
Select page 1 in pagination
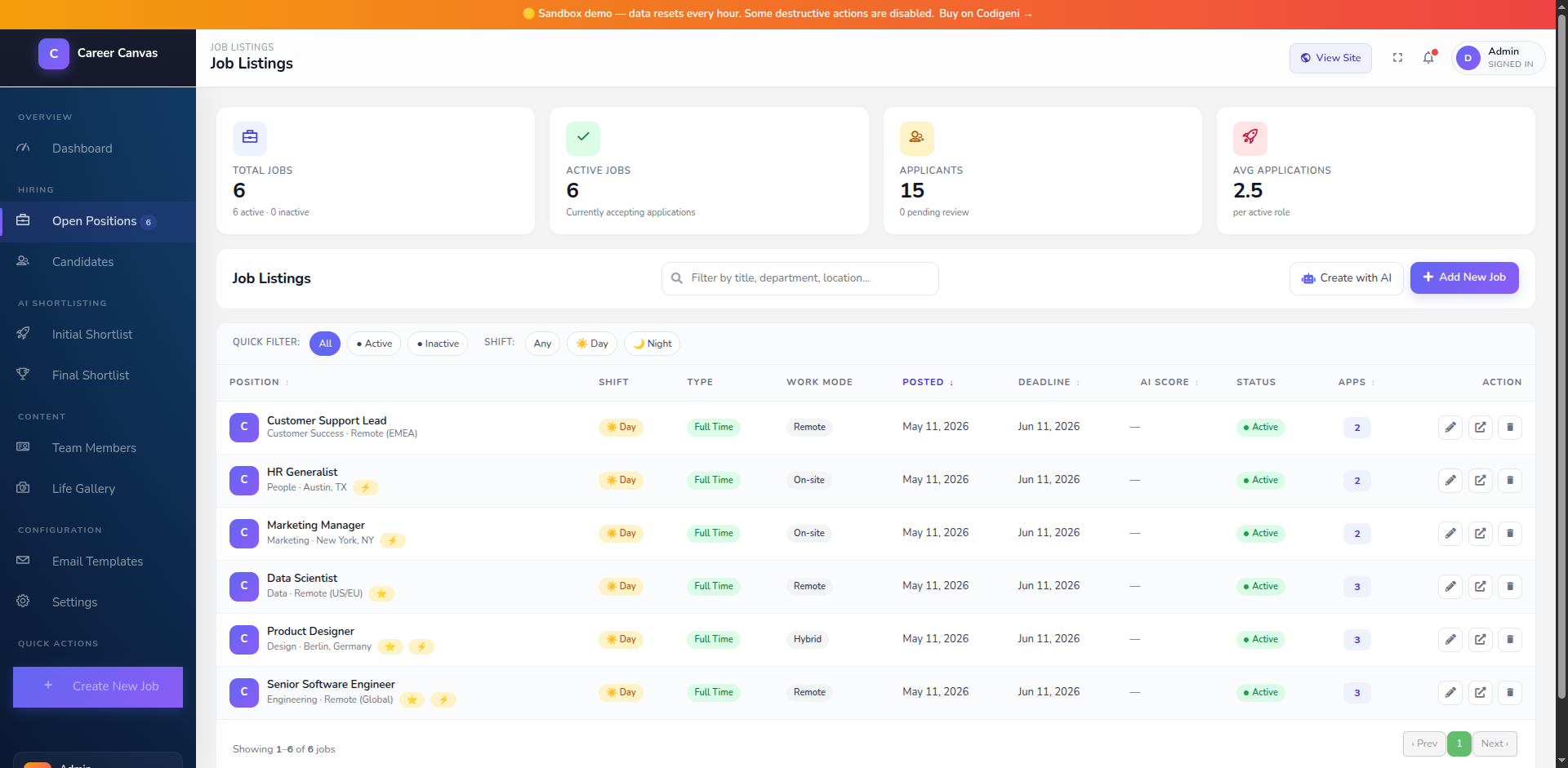[1459, 744]
